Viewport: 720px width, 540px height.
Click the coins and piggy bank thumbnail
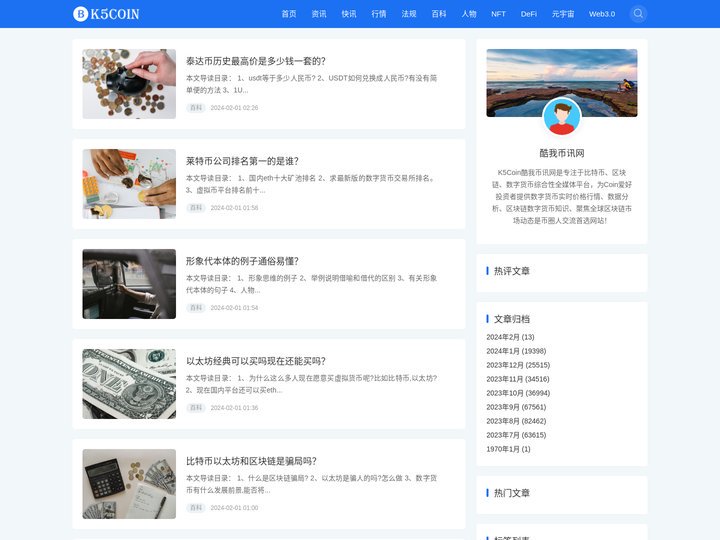pos(129,84)
